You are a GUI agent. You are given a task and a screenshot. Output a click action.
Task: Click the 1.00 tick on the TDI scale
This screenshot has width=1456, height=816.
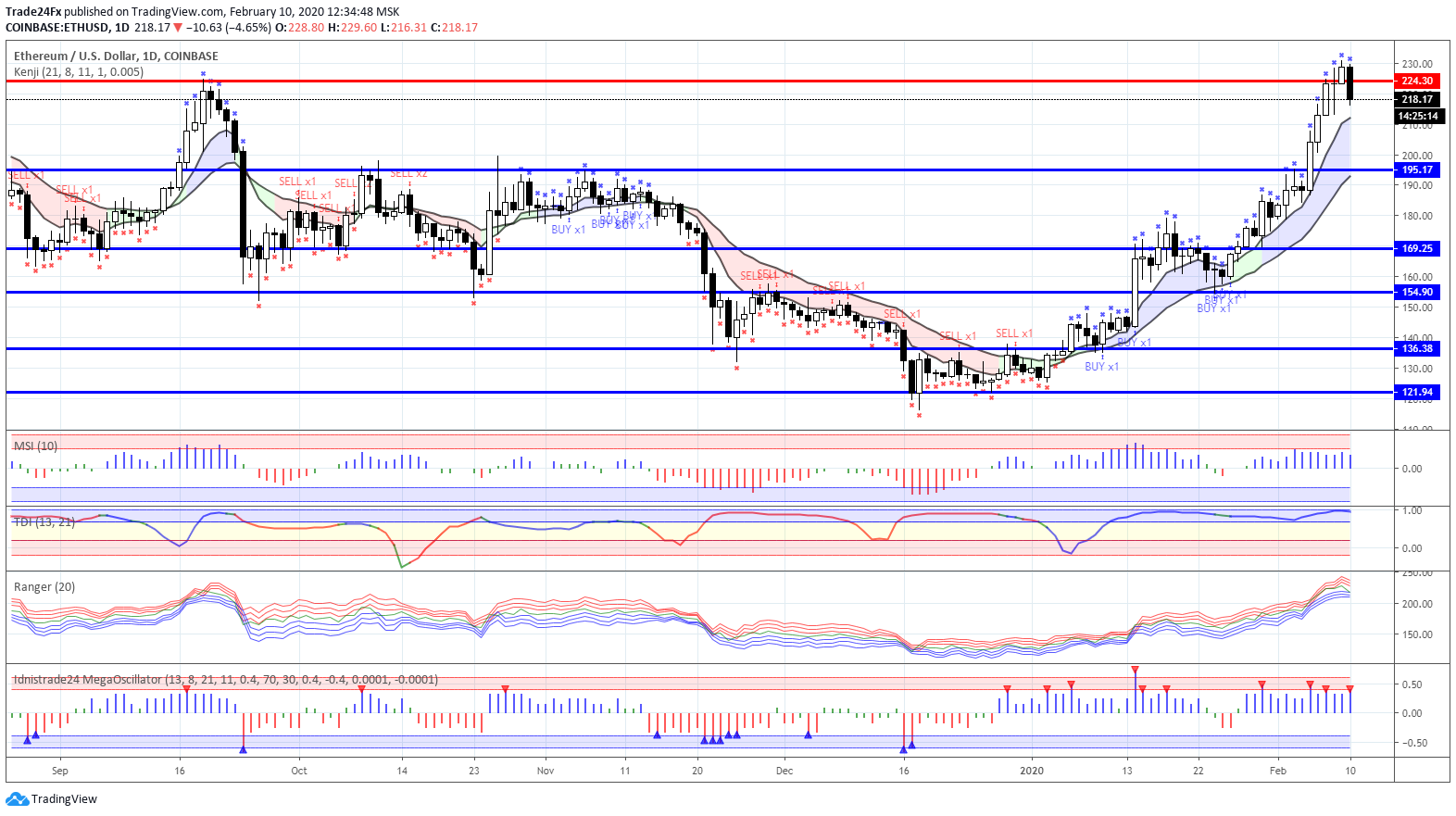point(1412,510)
